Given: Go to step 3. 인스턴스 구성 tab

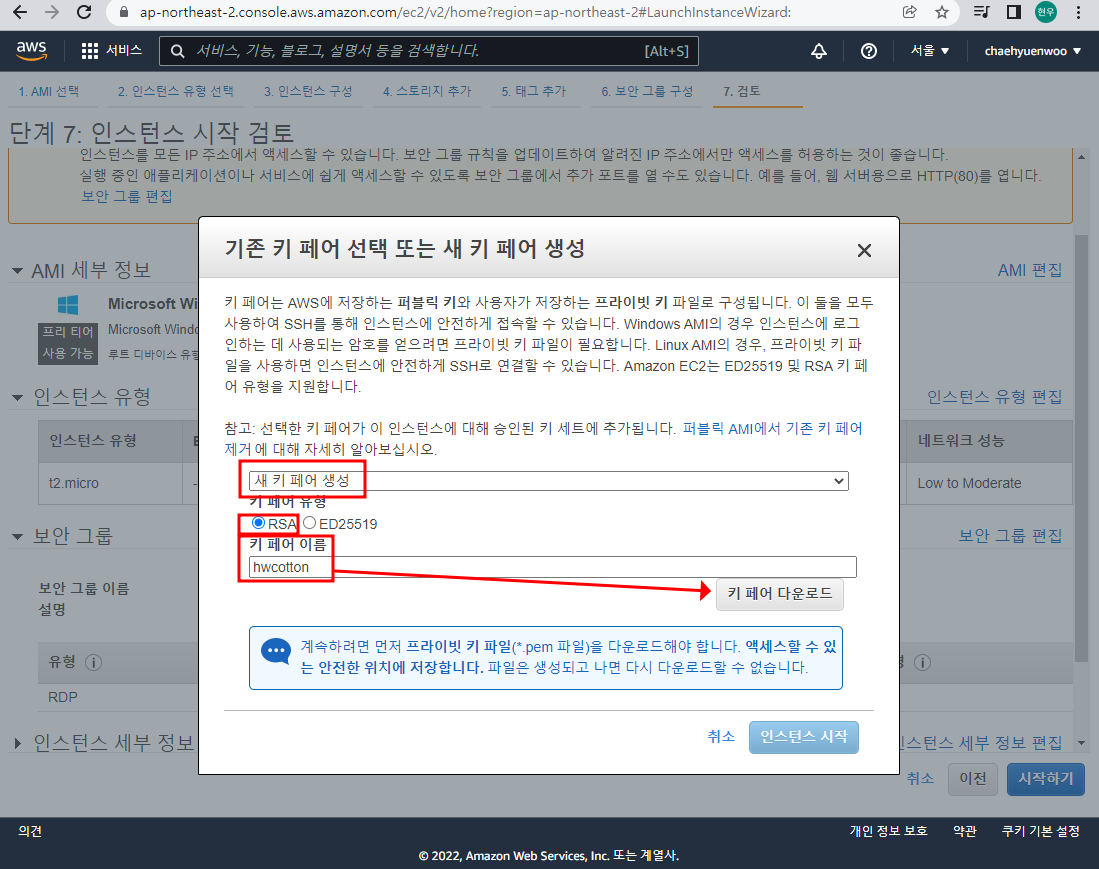Looking at the screenshot, I should [x=308, y=92].
